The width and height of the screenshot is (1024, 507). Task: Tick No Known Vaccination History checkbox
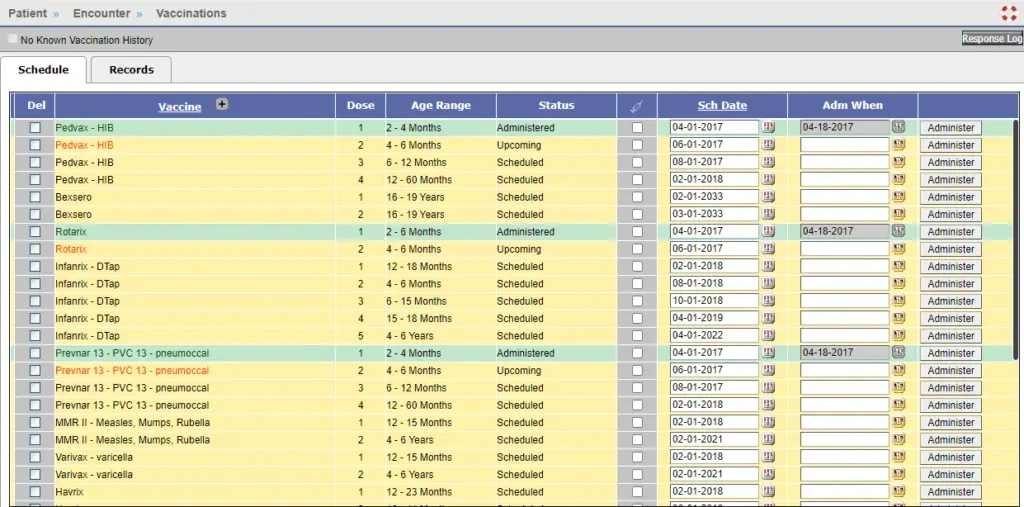(x=12, y=39)
